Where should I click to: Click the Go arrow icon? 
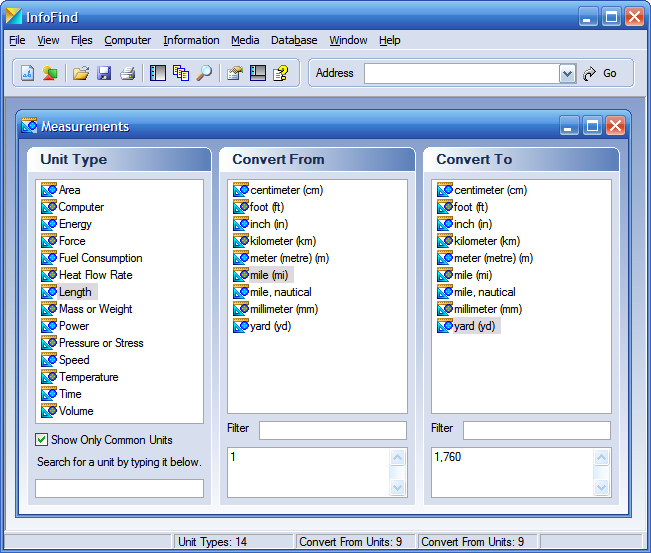tap(589, 73)
